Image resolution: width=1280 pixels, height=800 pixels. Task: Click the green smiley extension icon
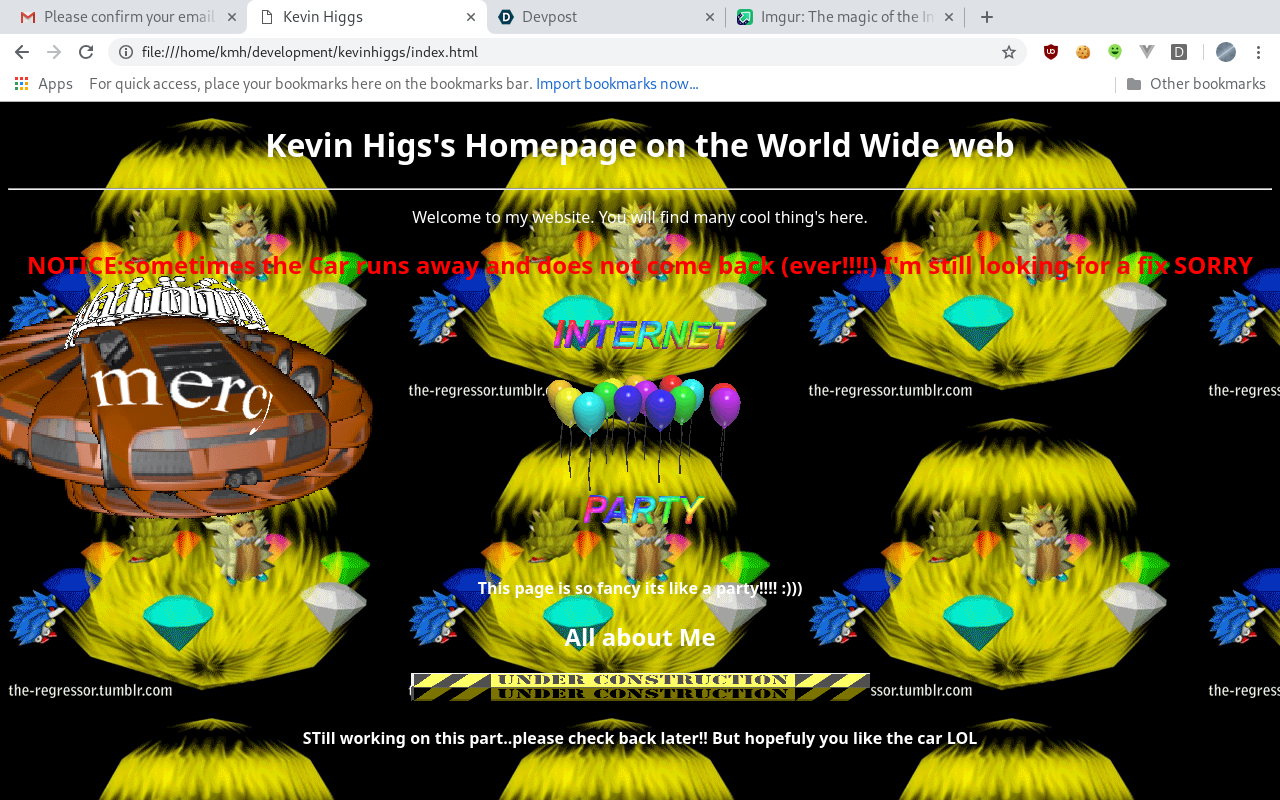(1115, 52)
